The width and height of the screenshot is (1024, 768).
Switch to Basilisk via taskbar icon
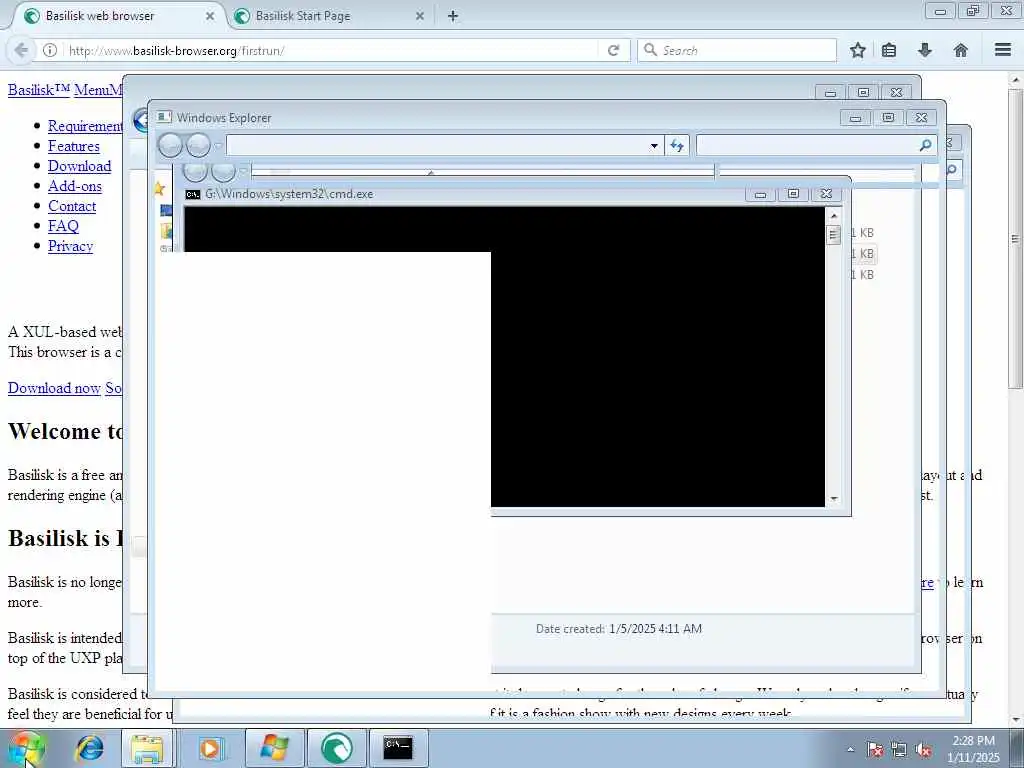337,748
